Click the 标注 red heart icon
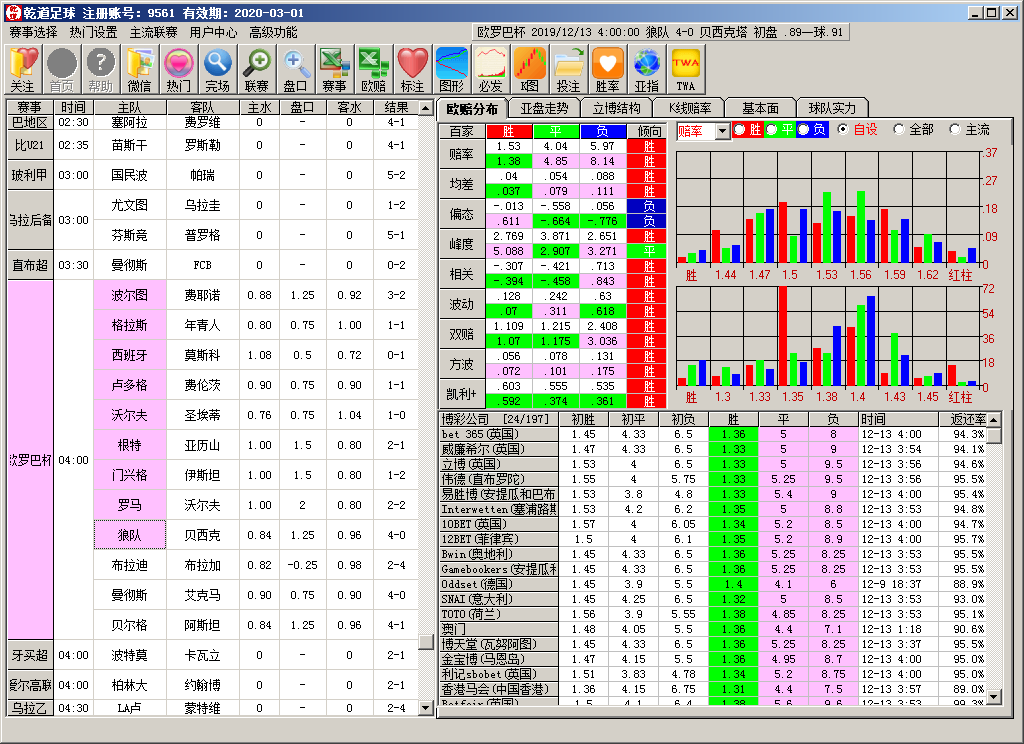The image size is (1024, 744). [413, 70]
